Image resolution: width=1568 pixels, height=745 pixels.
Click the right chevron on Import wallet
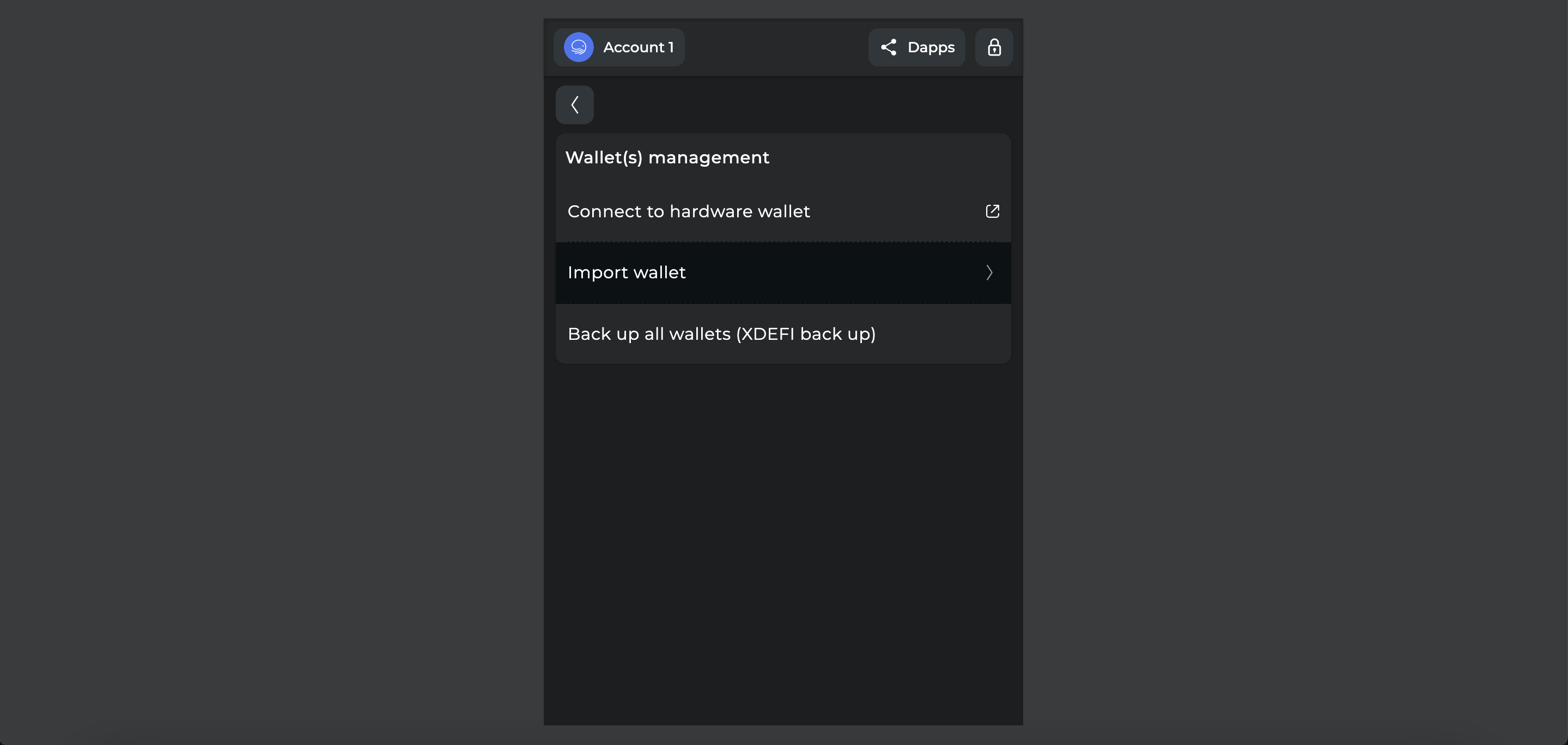point(989,273)
